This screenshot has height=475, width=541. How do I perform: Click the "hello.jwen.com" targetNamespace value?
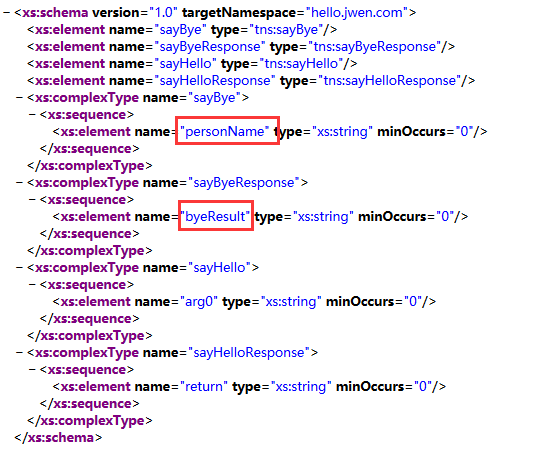pyautogui.click(x=357, y=13)
